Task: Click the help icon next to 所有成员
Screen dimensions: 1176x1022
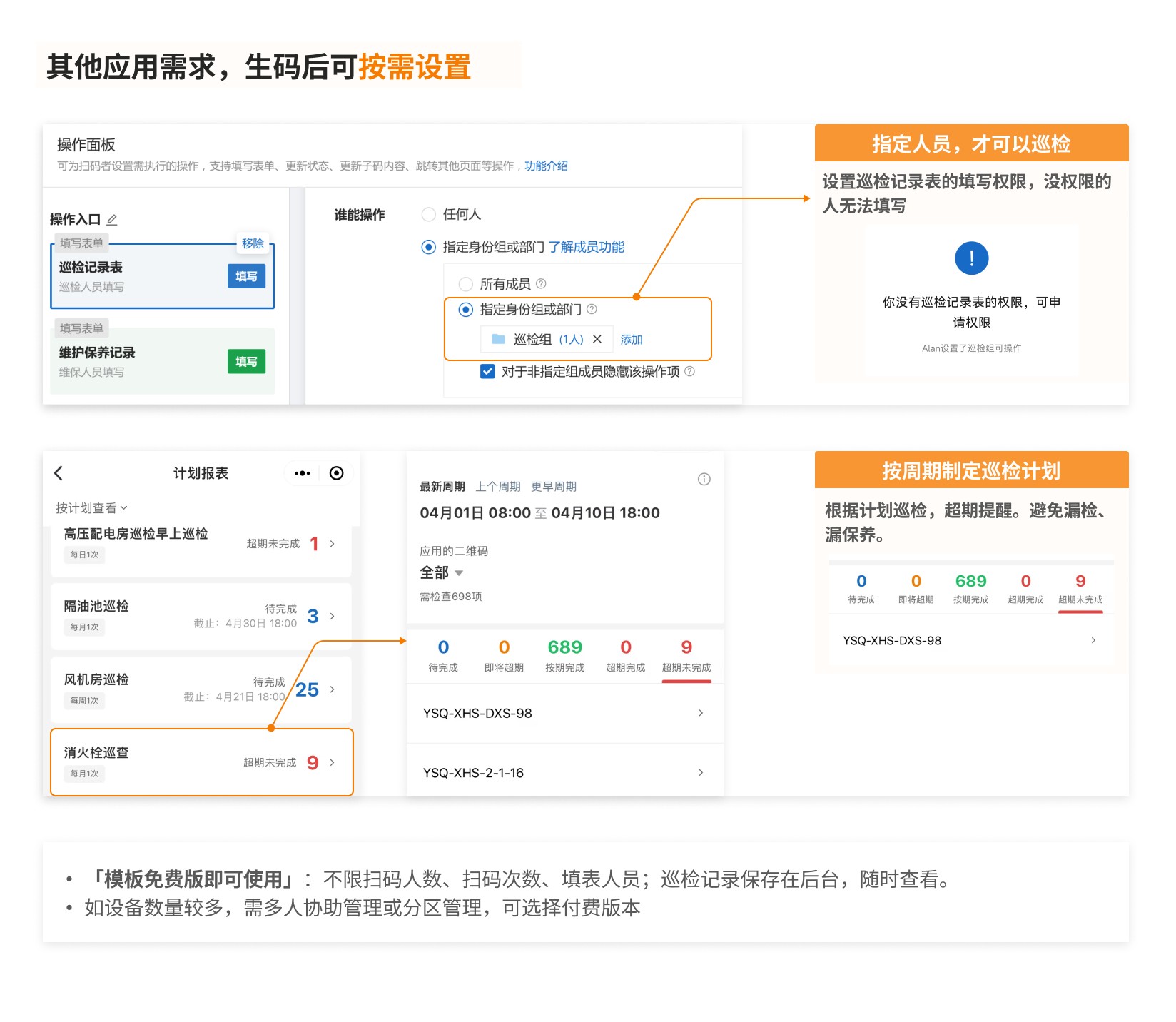Action: tap(541, 284)
